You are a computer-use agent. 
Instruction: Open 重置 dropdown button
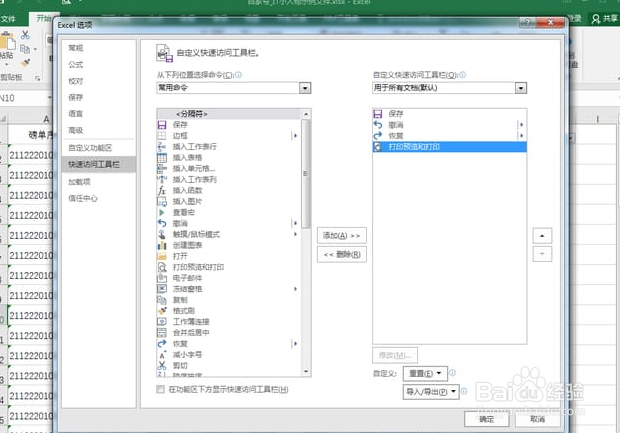click(x=425, y=373)
